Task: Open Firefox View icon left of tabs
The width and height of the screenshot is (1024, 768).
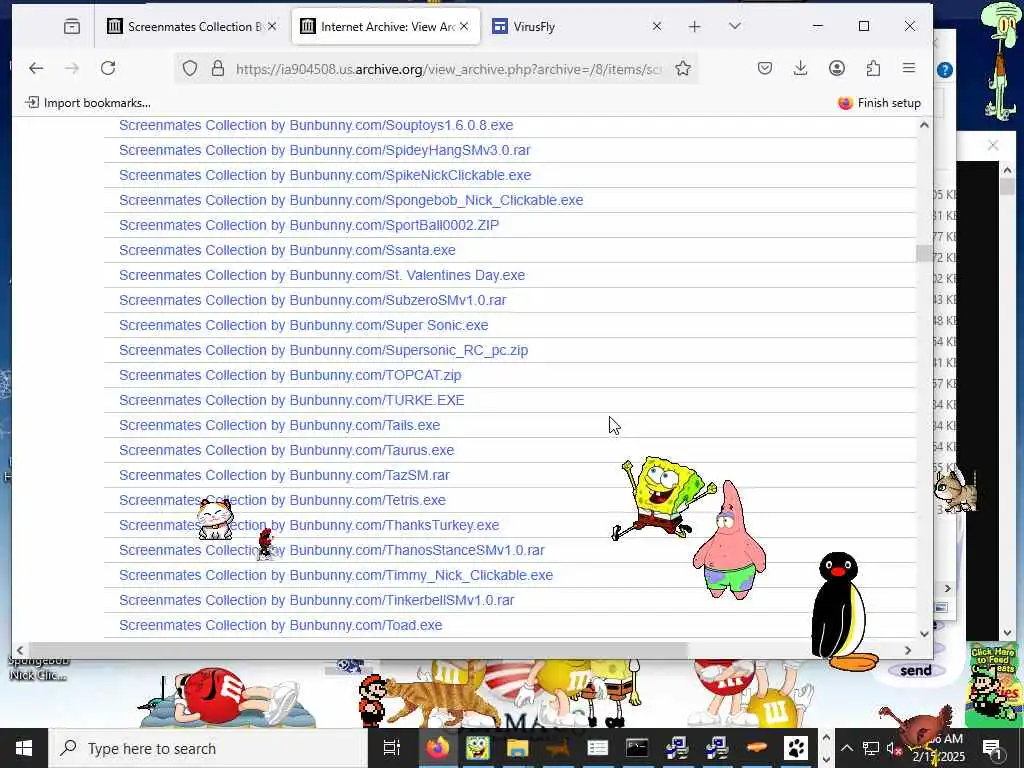Action: [72, 27]
